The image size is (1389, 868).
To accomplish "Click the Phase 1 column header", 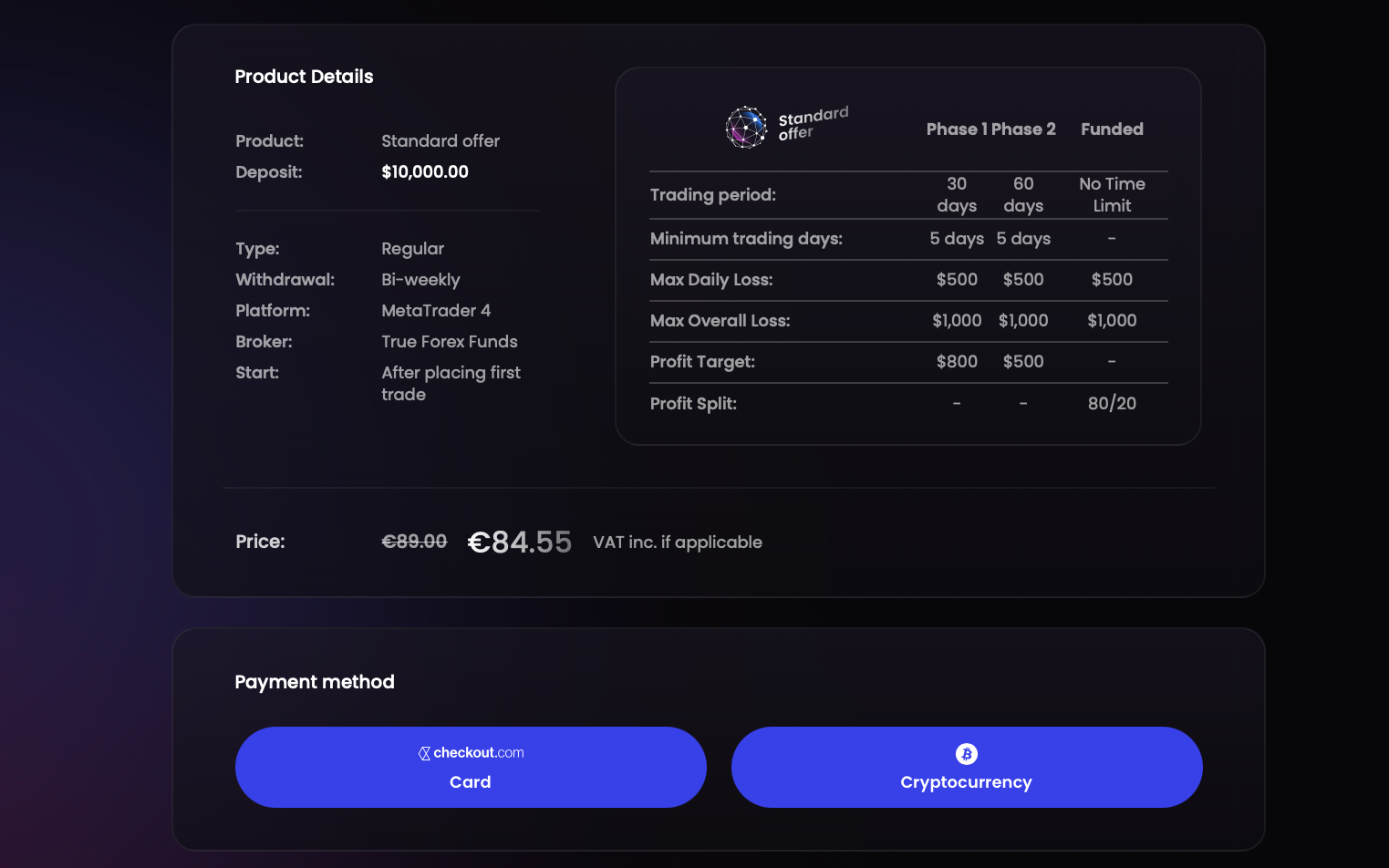I will tap(957, 129).
